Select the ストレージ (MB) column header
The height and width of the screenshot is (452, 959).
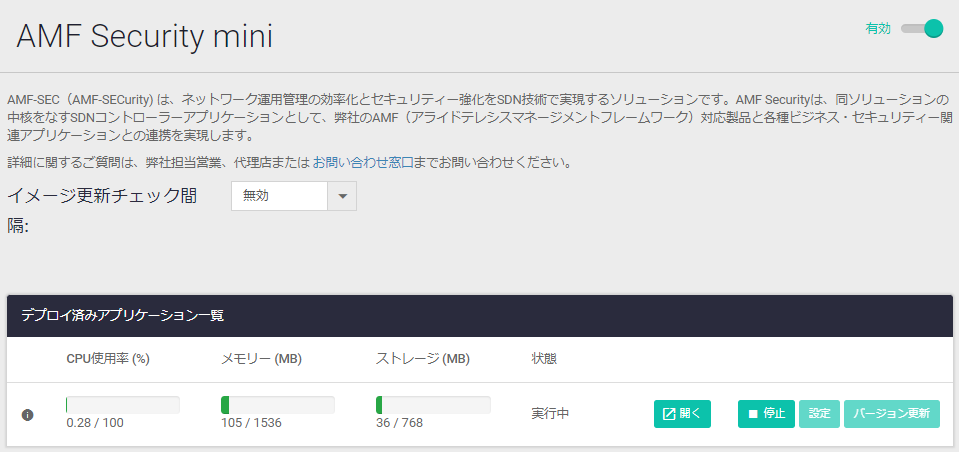pos(423,359)
